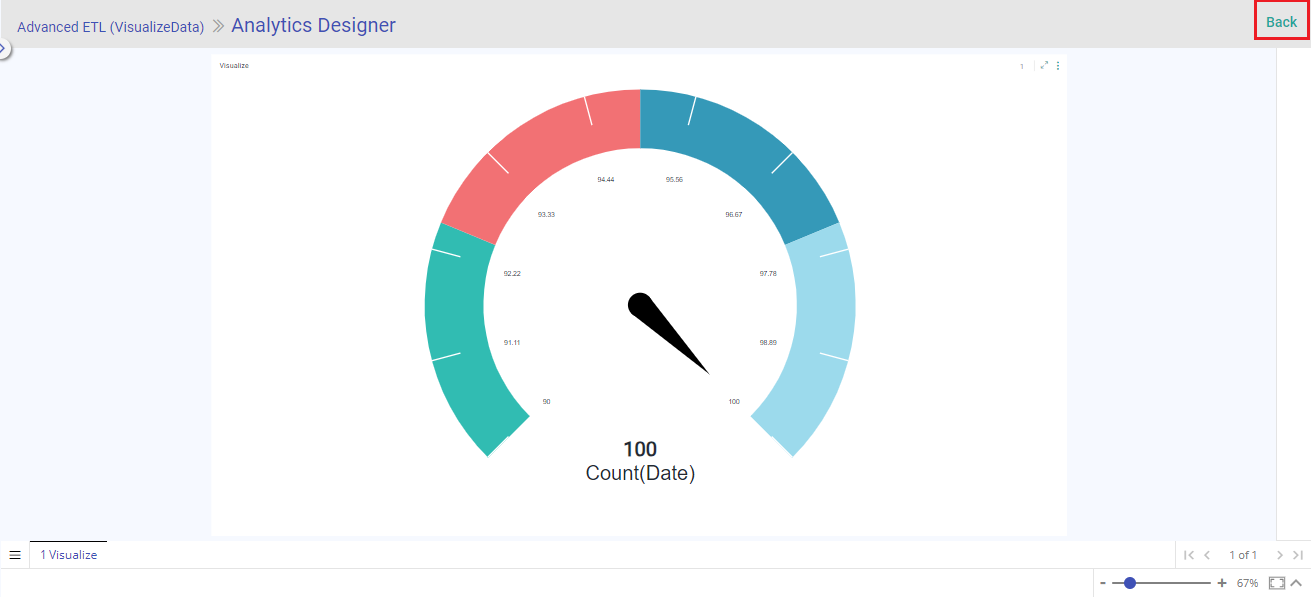Screen dimensions: 1311x597
Task: Collapse the bottom bar with the chevron
Action: 1296,583
